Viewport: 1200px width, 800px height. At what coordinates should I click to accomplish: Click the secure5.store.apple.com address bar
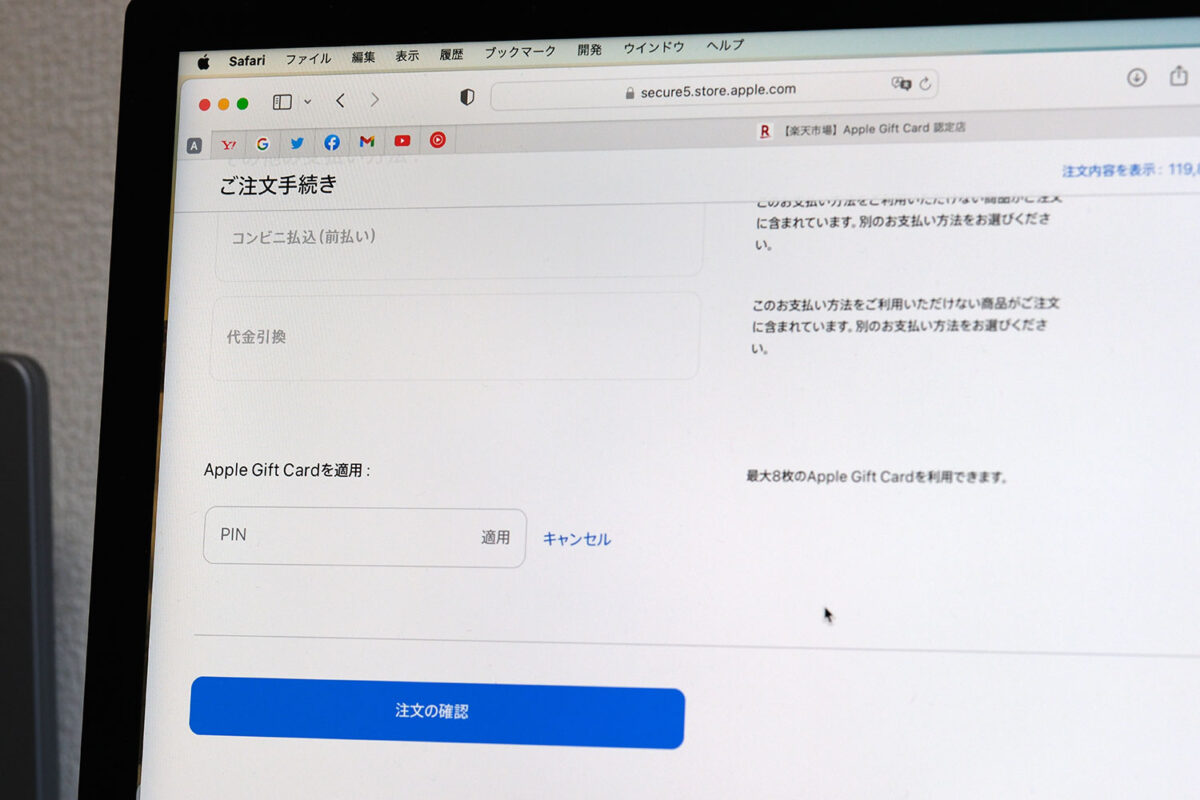pyautogui.click(x=714, y=90)
